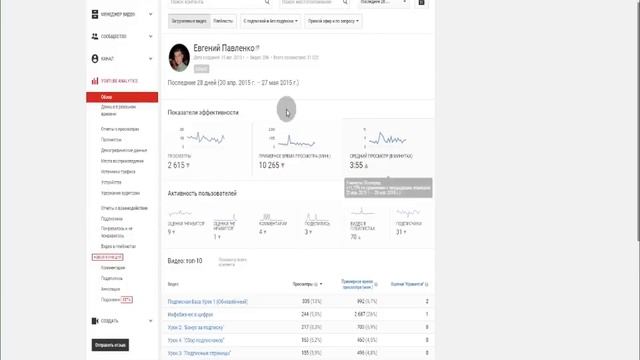Open Подсказки БЕТА report in sidebar
The image size is (640, 360).
click(x=117, y=300)
